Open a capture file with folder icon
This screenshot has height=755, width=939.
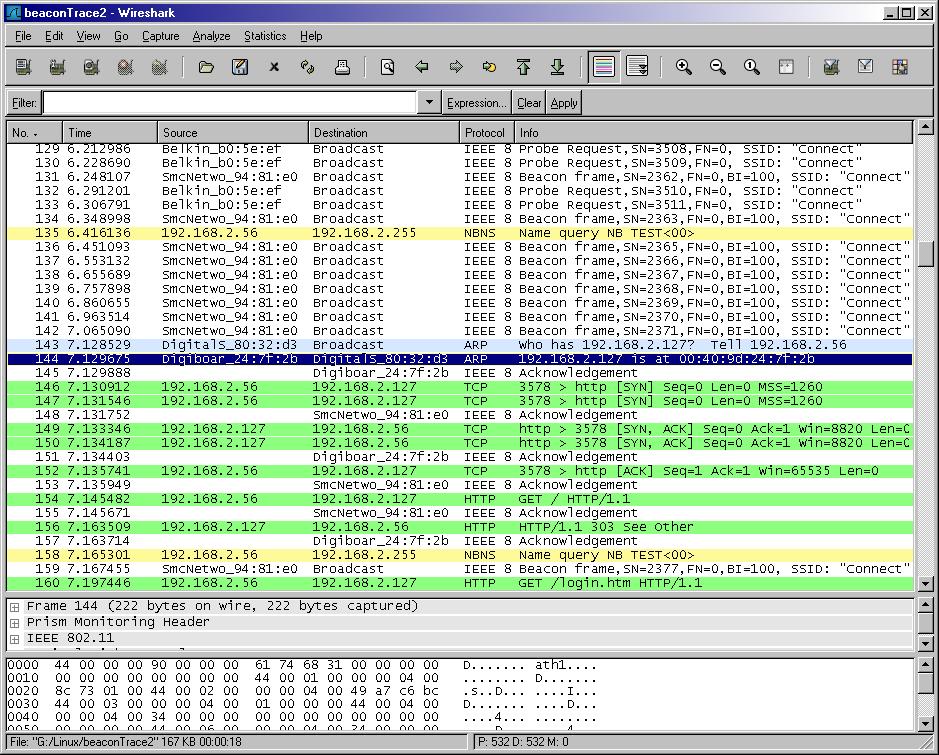[x=206, y=67]
